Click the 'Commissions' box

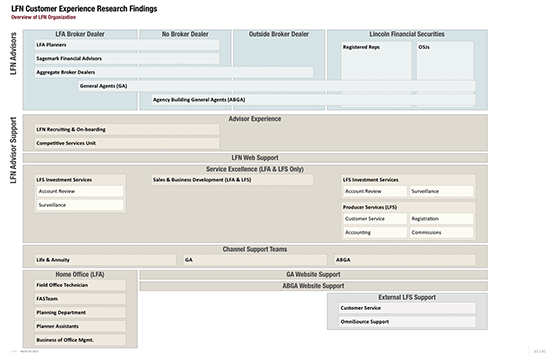pos(441,232)
